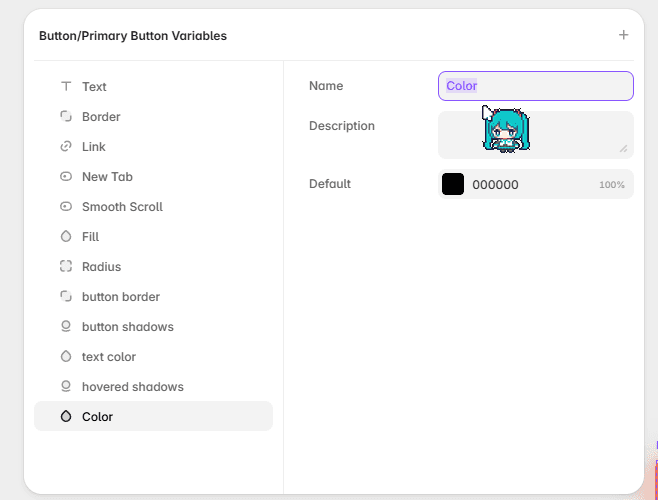Open the black Default color swatch
This screenshot has height=500, width=658.
(x=453, y=184)
